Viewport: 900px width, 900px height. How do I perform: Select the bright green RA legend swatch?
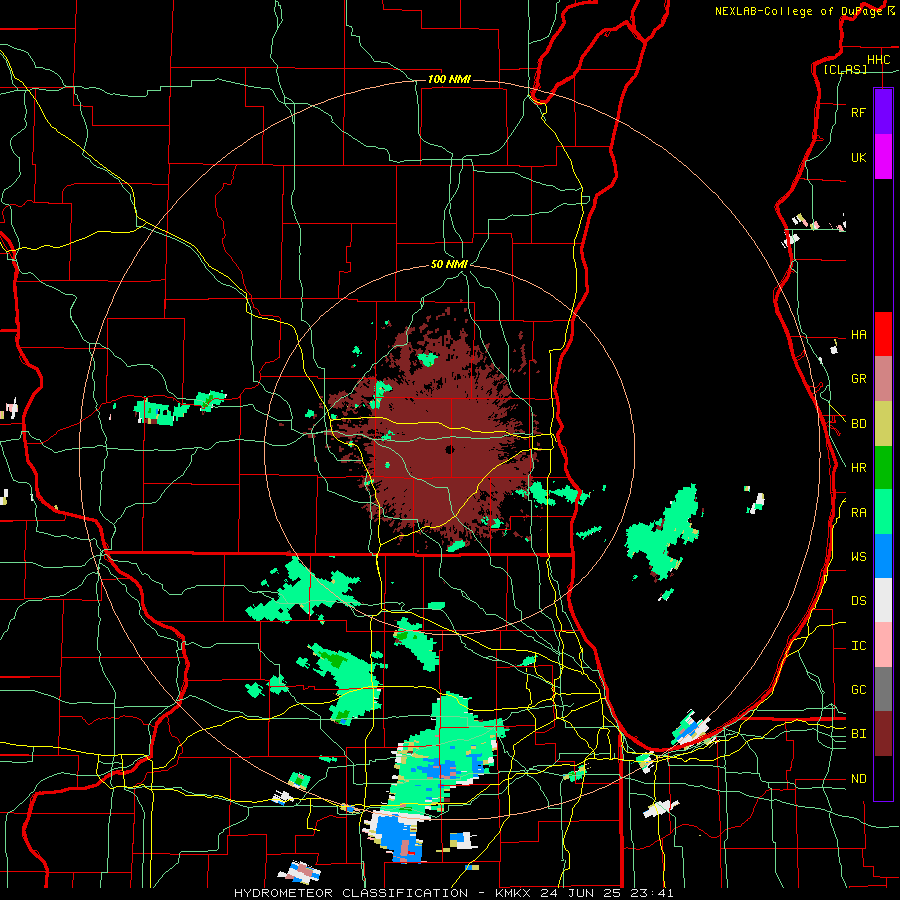(x=883, y=512)
